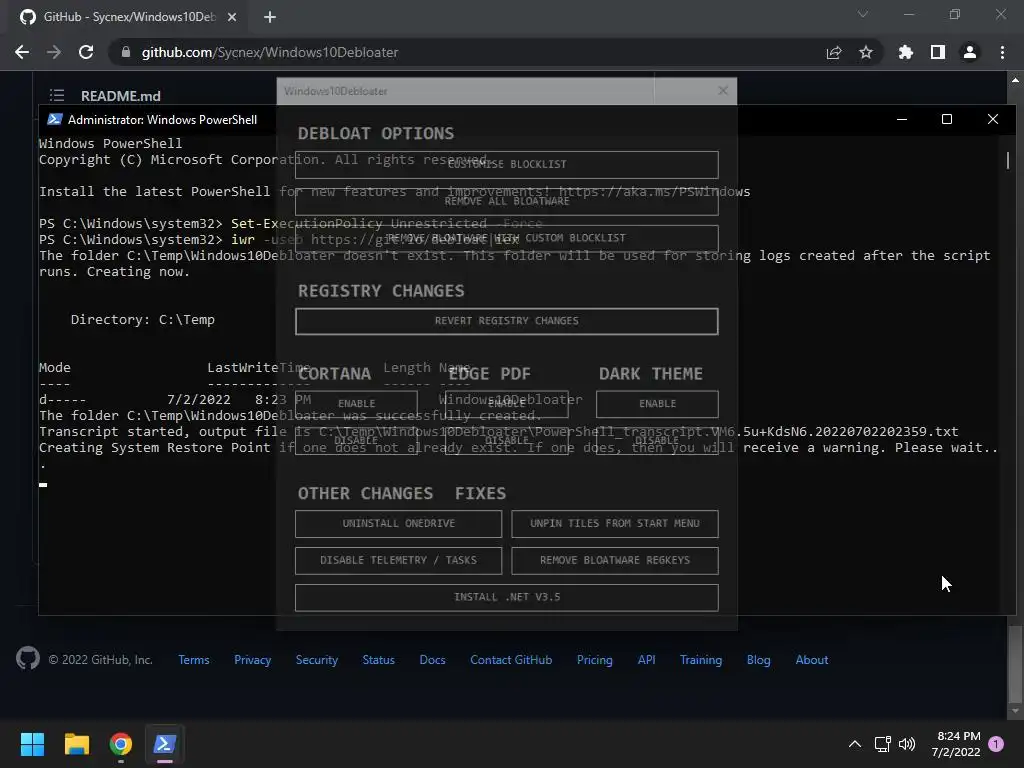Image resolution: width=1024 pixels, height=768 pixels.
Task: Click the PowerShell window scrollbar thumb
Action: pos(1008,160)
